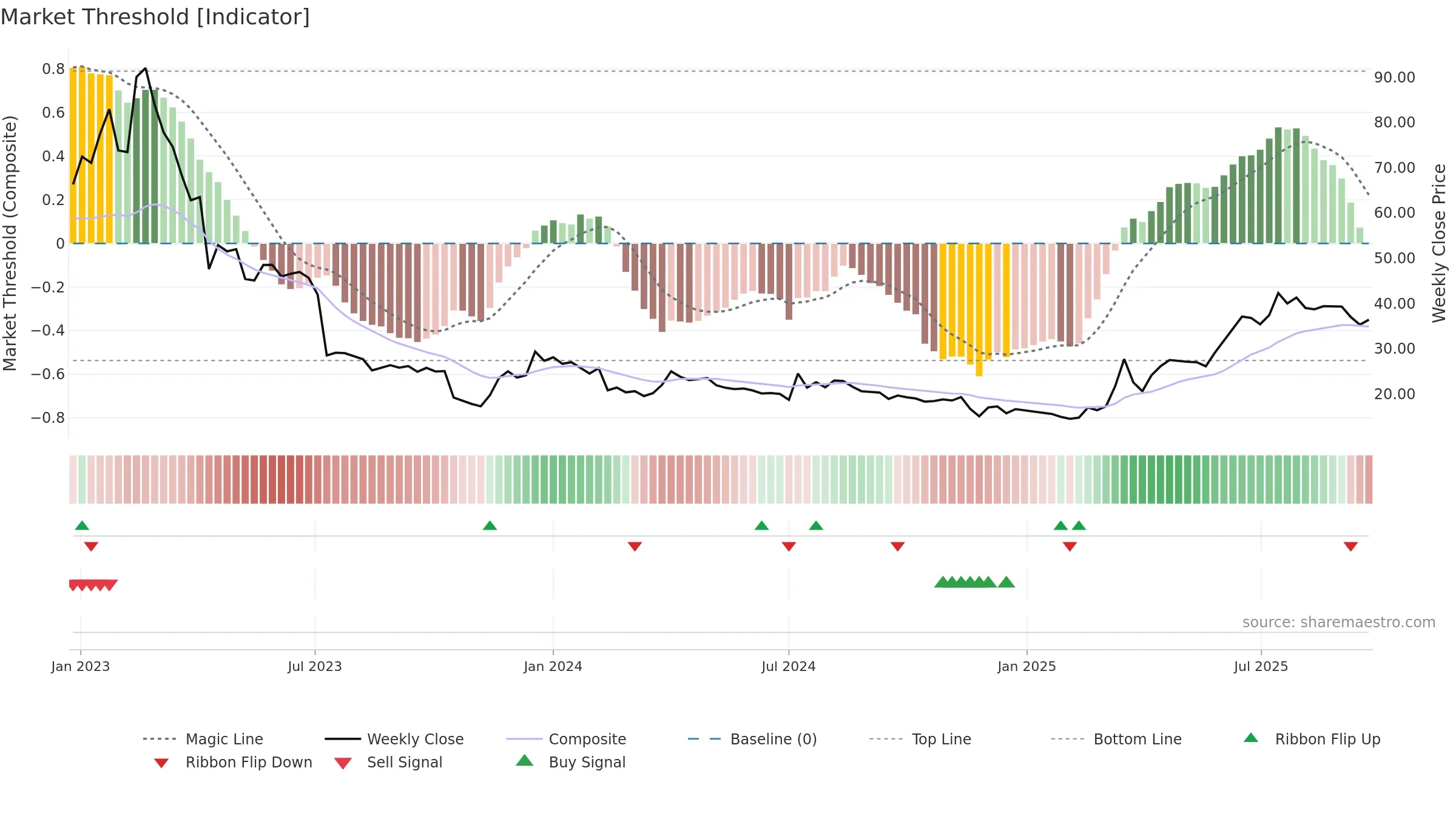Image resolution: width=1456 pixels, height=819 pixels.
Task: Click the ribbon flip down marker near Sep 2024
Action: [x=898, y=547]
